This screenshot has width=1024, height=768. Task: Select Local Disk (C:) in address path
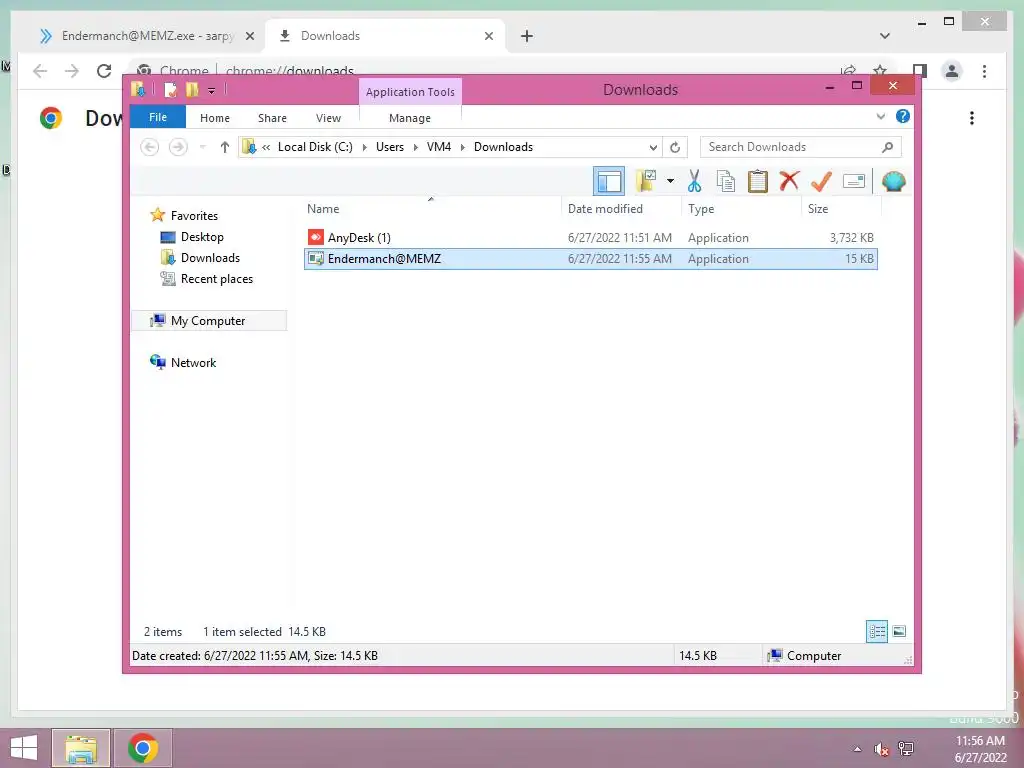click(x=315, y=147)
